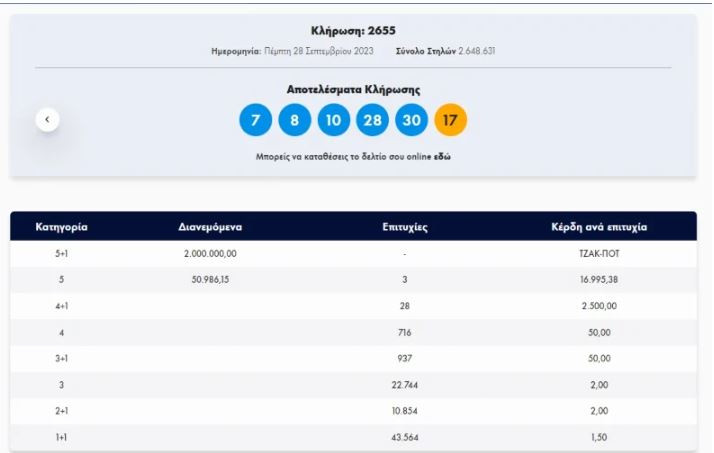Viewport: 714px width, 453px height.
Task: Click the 16.995,38 winnings cell
Action: (599, 280)
